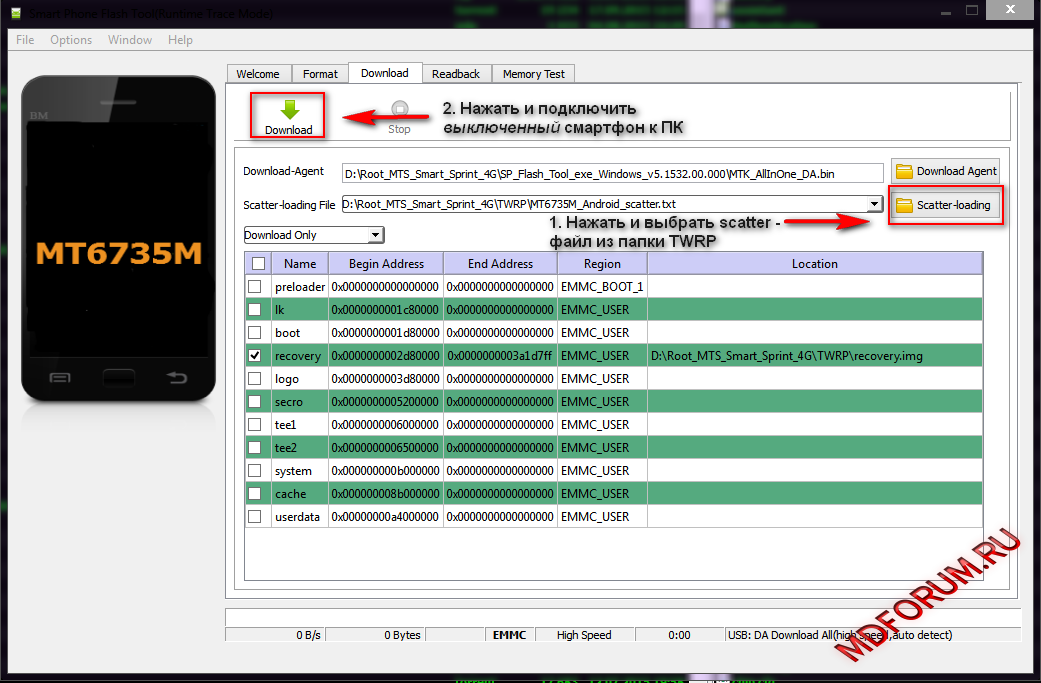Switch to the Memory Test tab

(x=533, y=74)
